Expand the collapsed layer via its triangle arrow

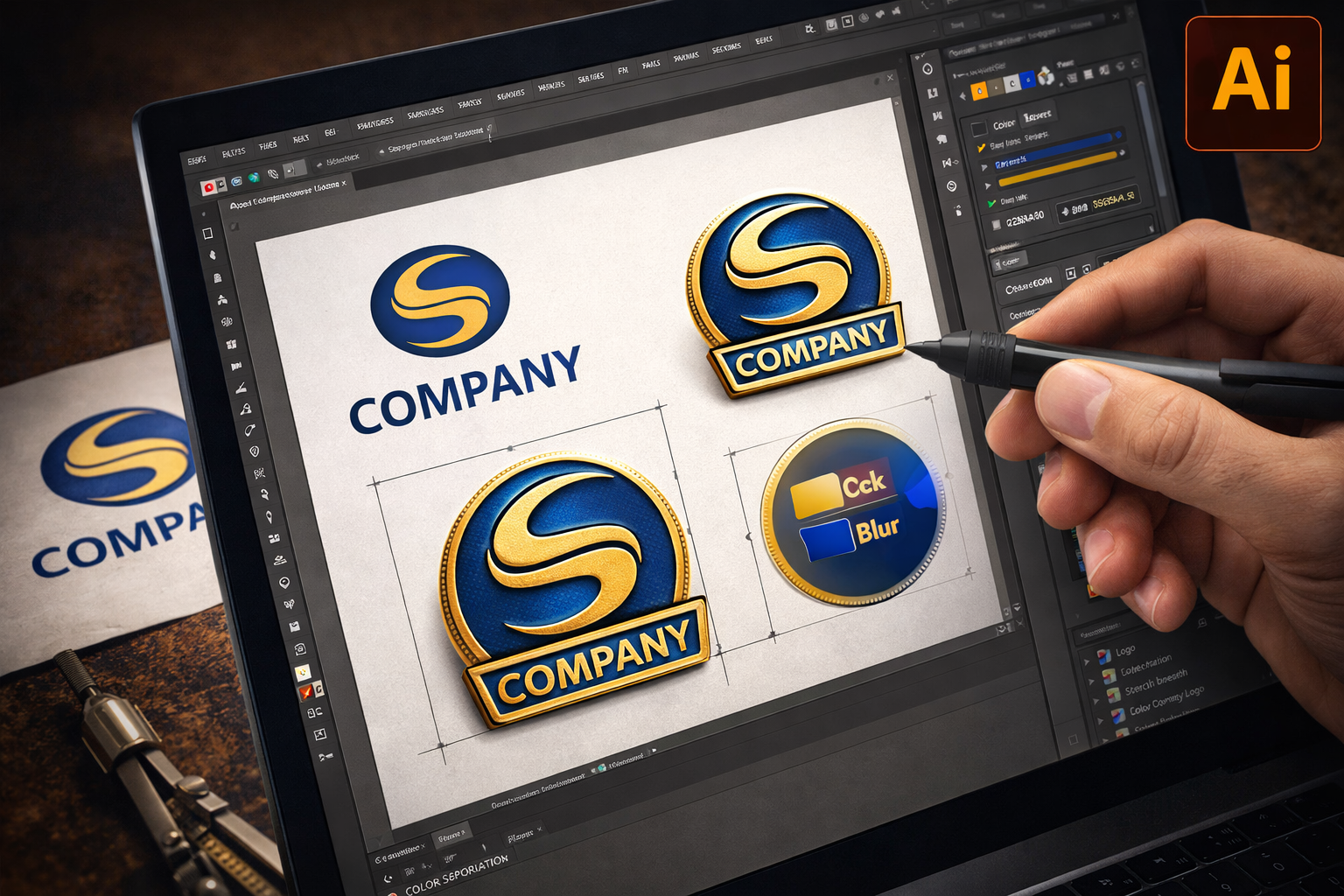coord(984,164)
